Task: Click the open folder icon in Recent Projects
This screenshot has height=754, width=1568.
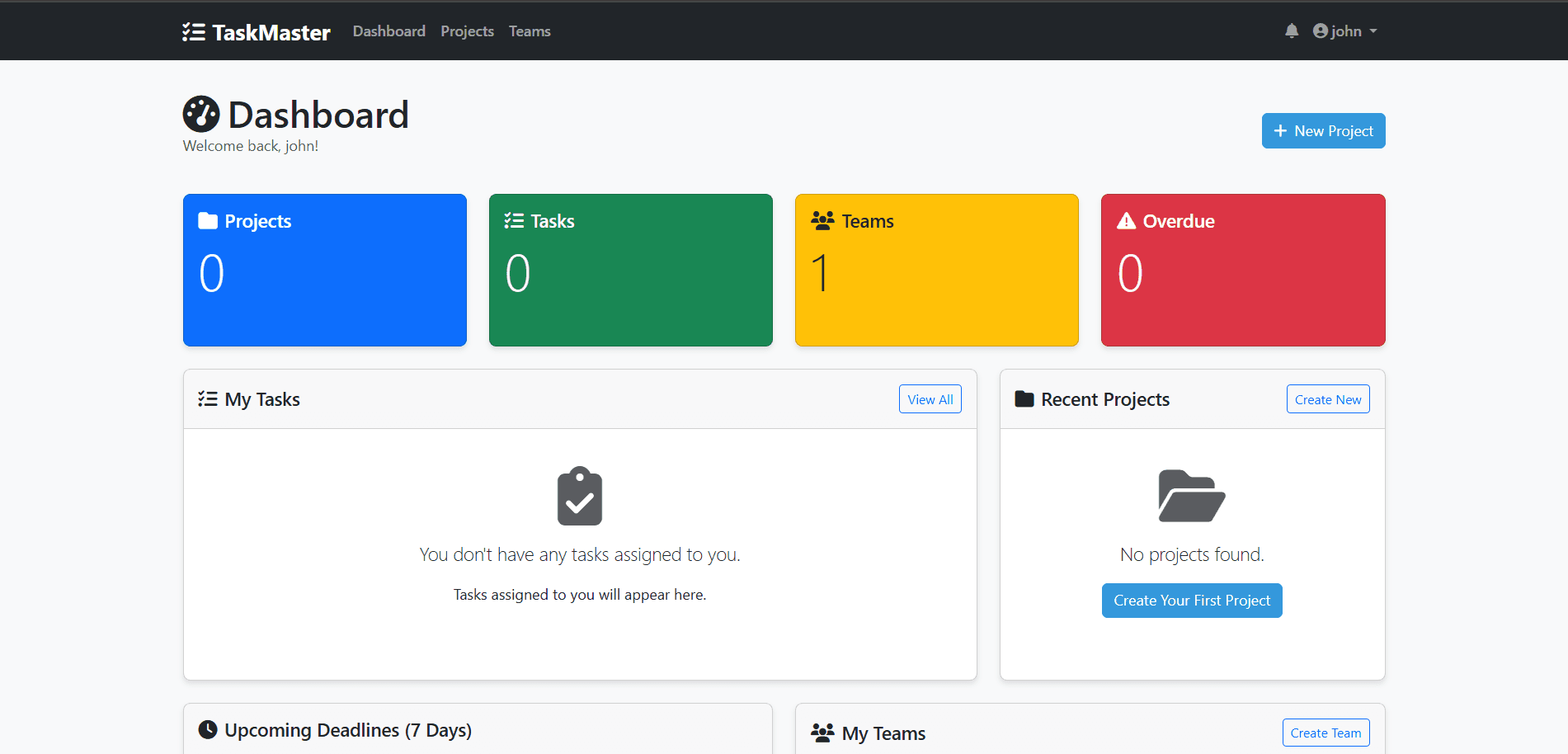Action: pos(1191,496)
